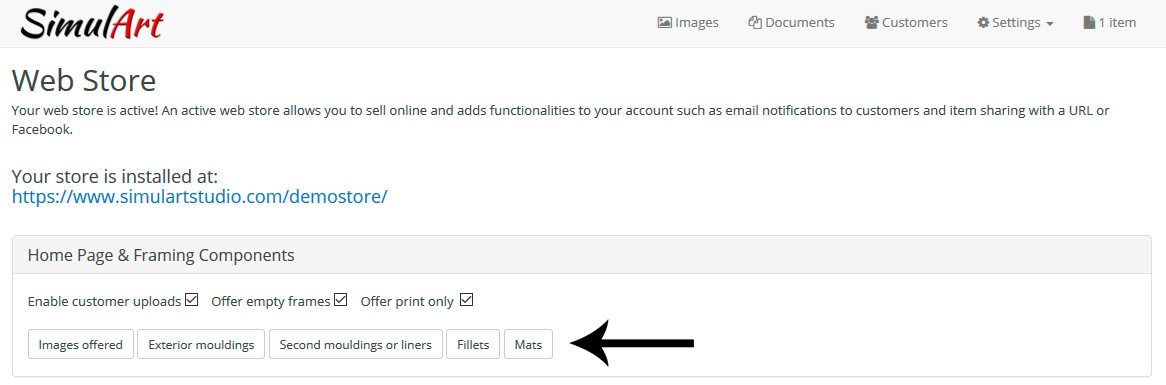Click the Images offered button
The width and height of the screenshot is (1166, 385).
81,344
